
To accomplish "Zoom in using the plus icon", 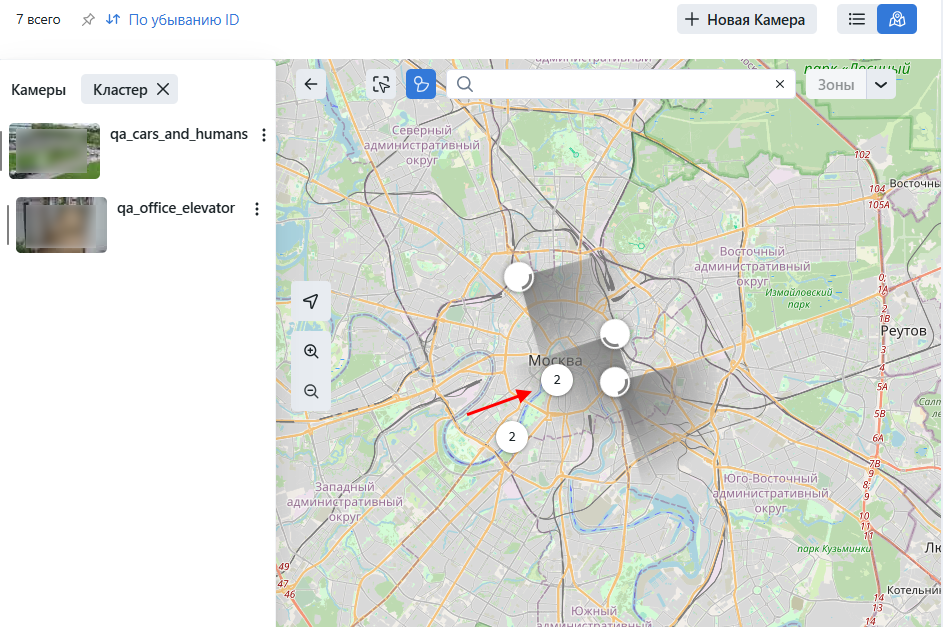I will [311, 351].
